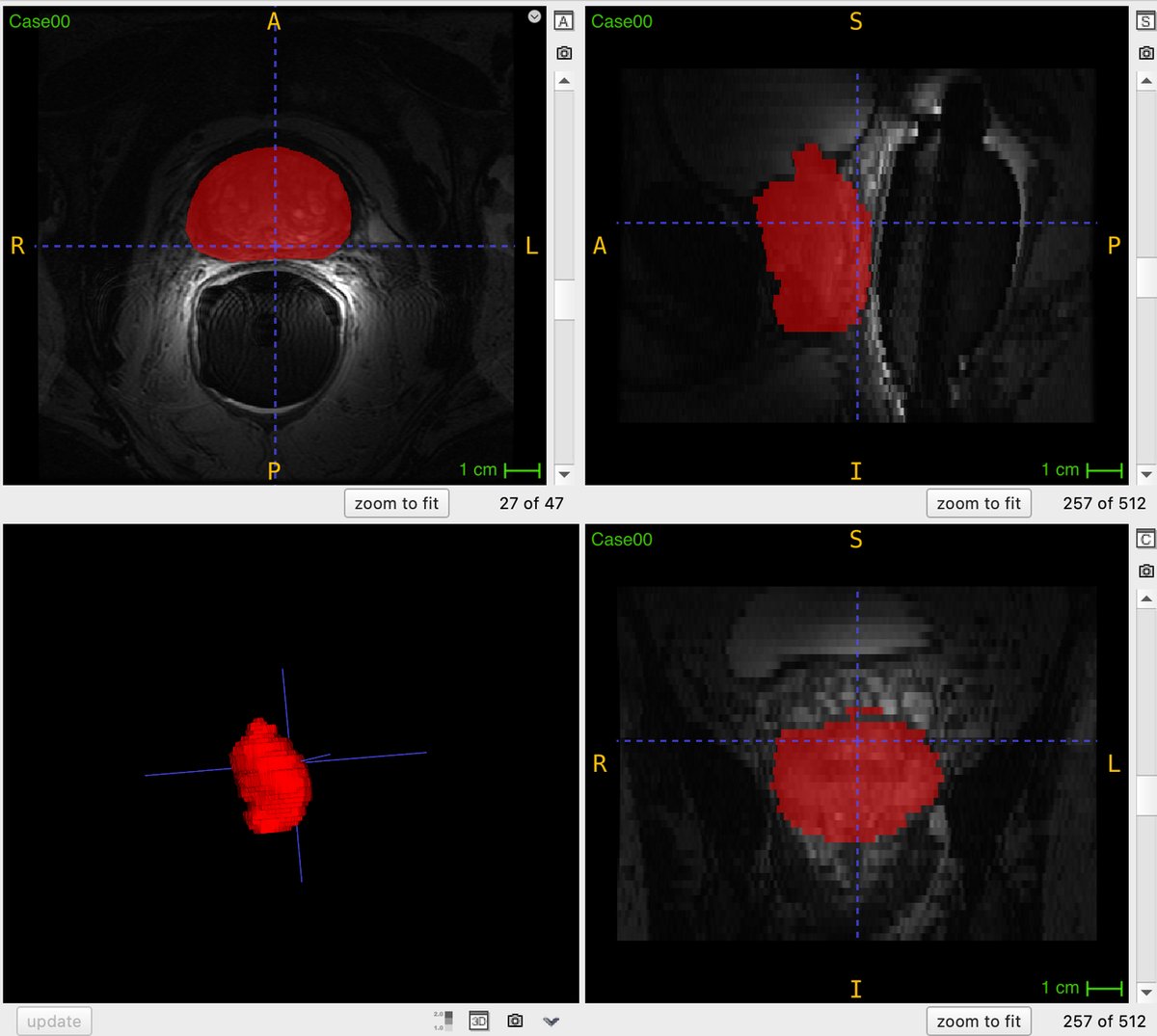Click the down arrow on the axial slice scrollbar
The height and width of the screenshot is (1036, 1157).
pyautogui.click(x=564, y=474)
